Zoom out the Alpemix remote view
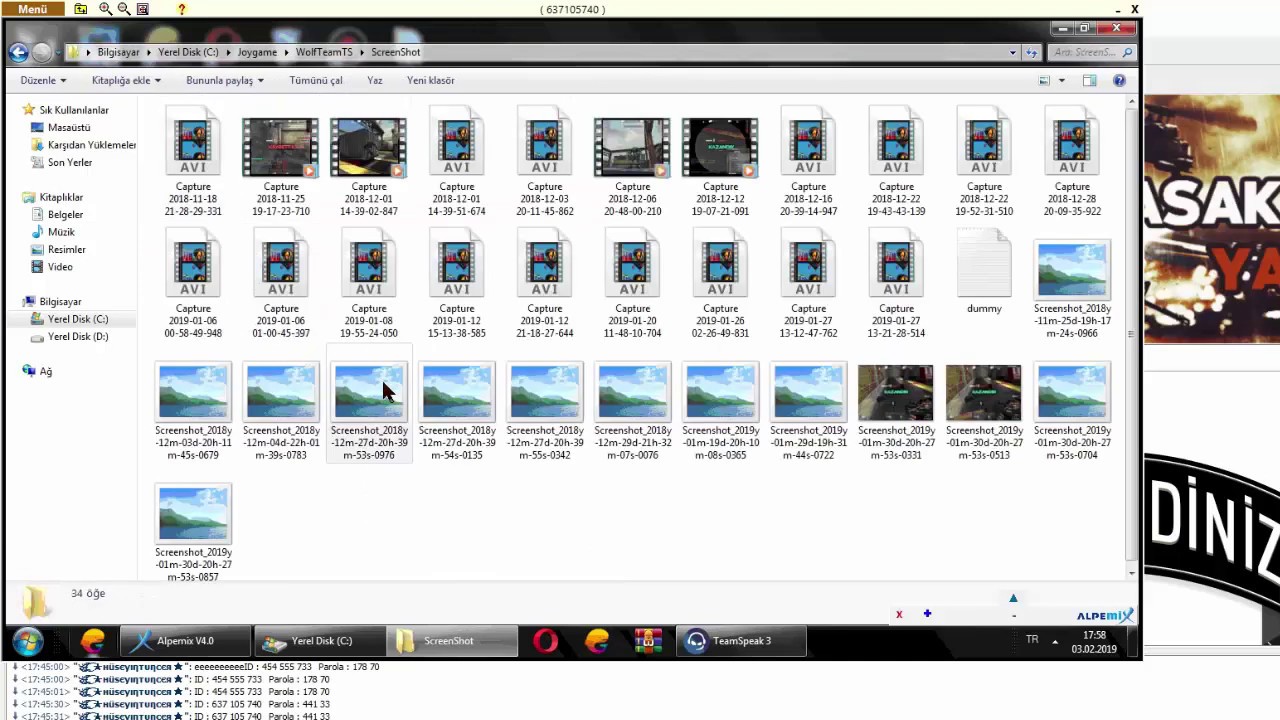This screenshot has height=720, width=1280. (124, 9)
